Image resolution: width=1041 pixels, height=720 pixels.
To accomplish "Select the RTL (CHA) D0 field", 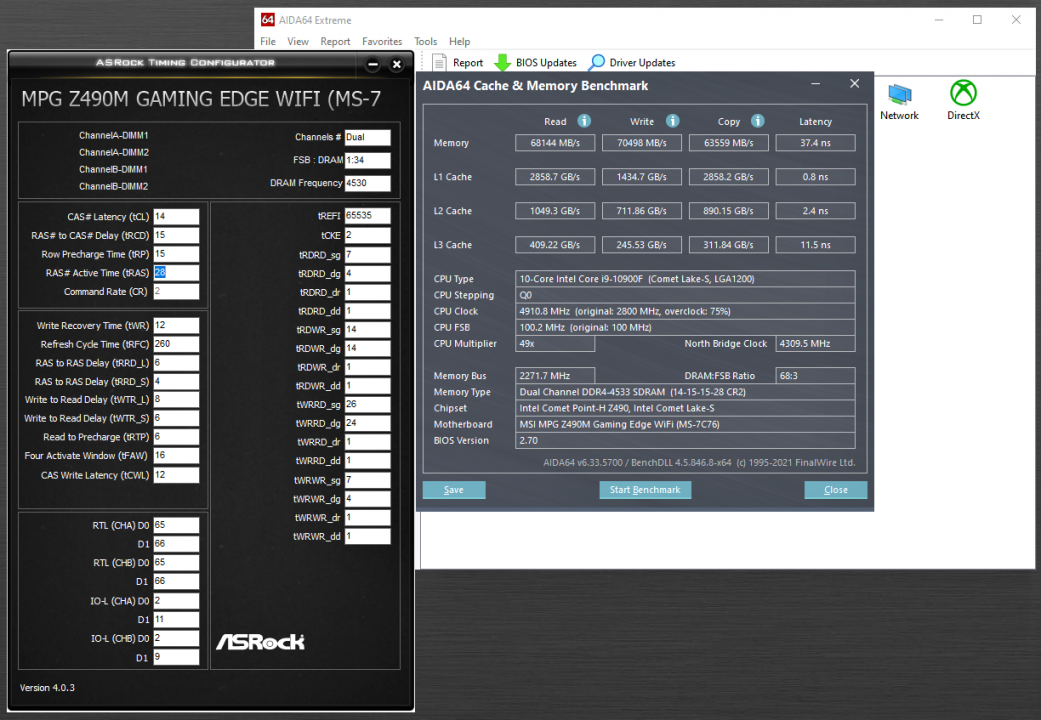I will (x=176, y=525).
